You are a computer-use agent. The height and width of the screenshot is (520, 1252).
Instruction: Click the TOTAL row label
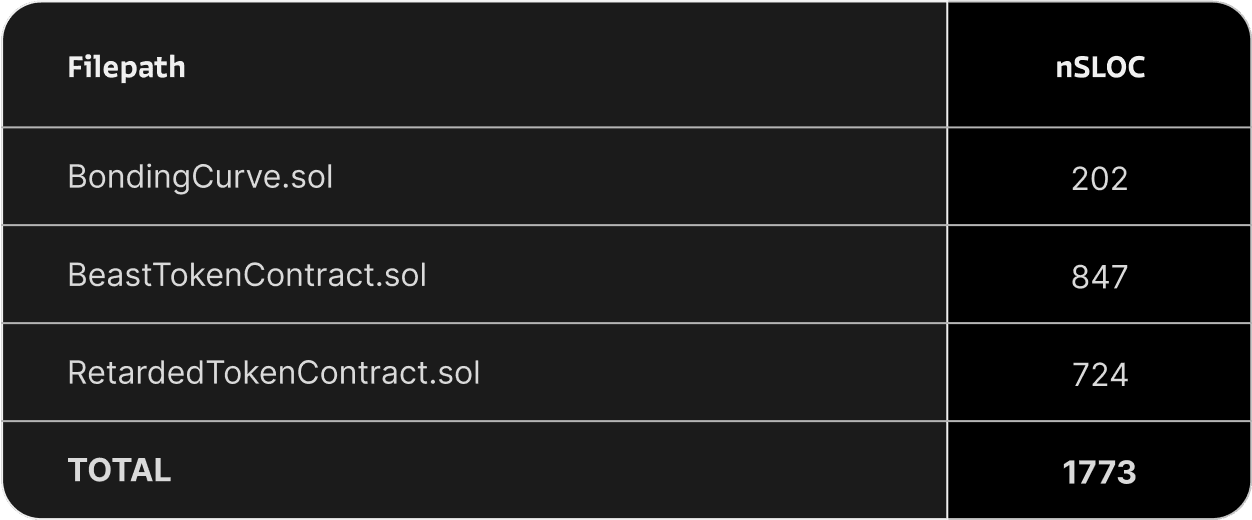(119, 470)
